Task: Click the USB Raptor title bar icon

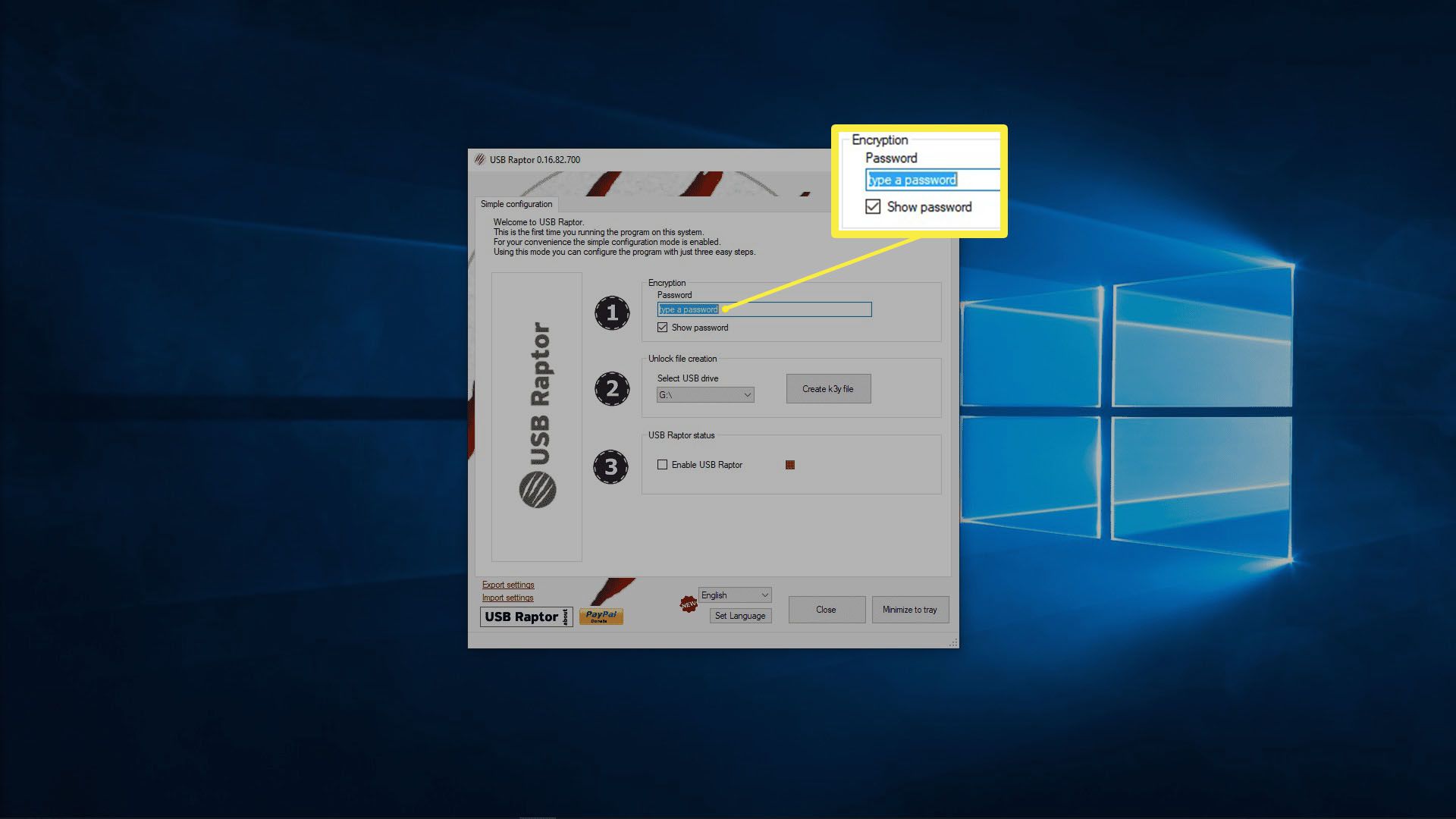Action: 479,160
